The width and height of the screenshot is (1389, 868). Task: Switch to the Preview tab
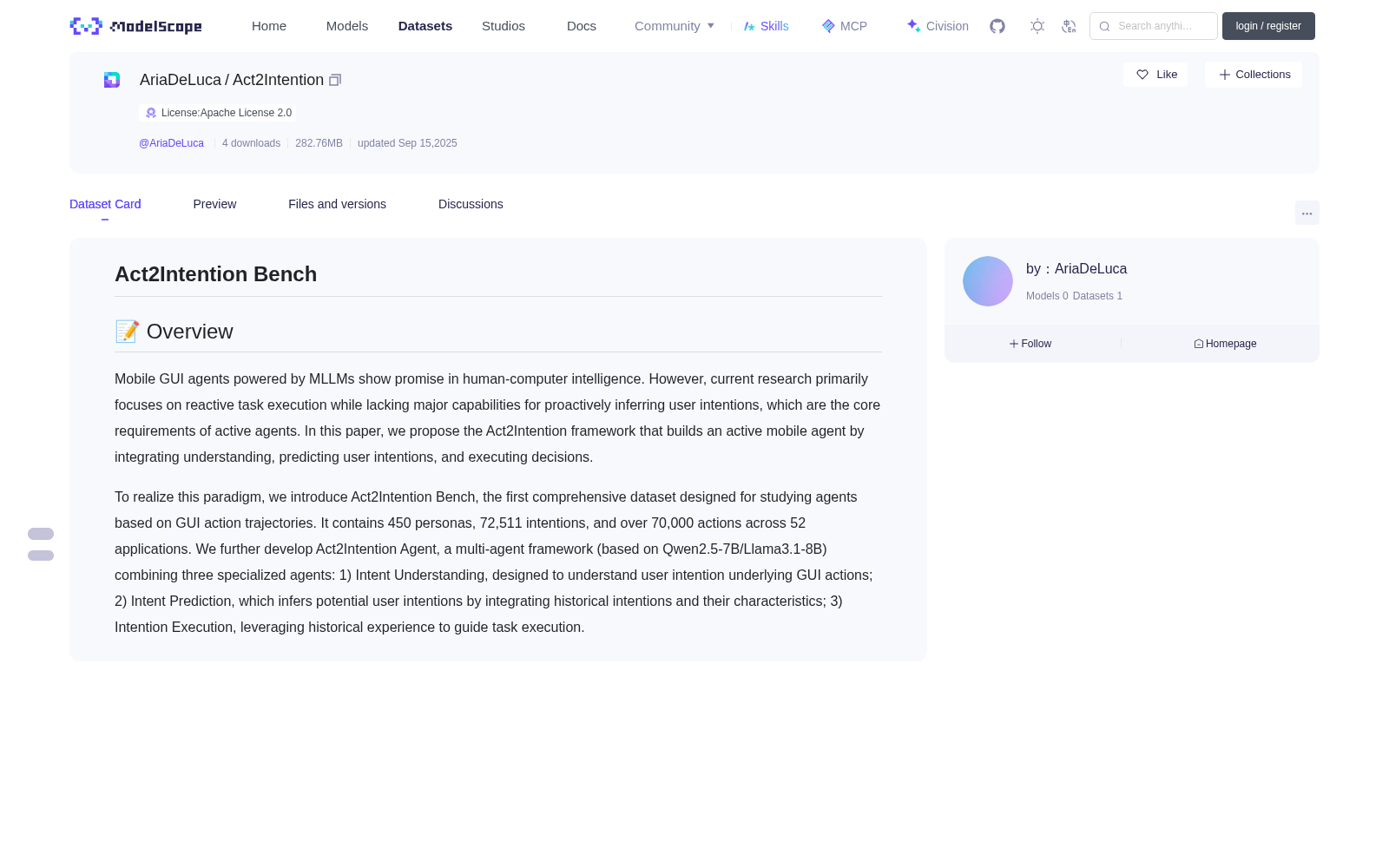[214, 204]
